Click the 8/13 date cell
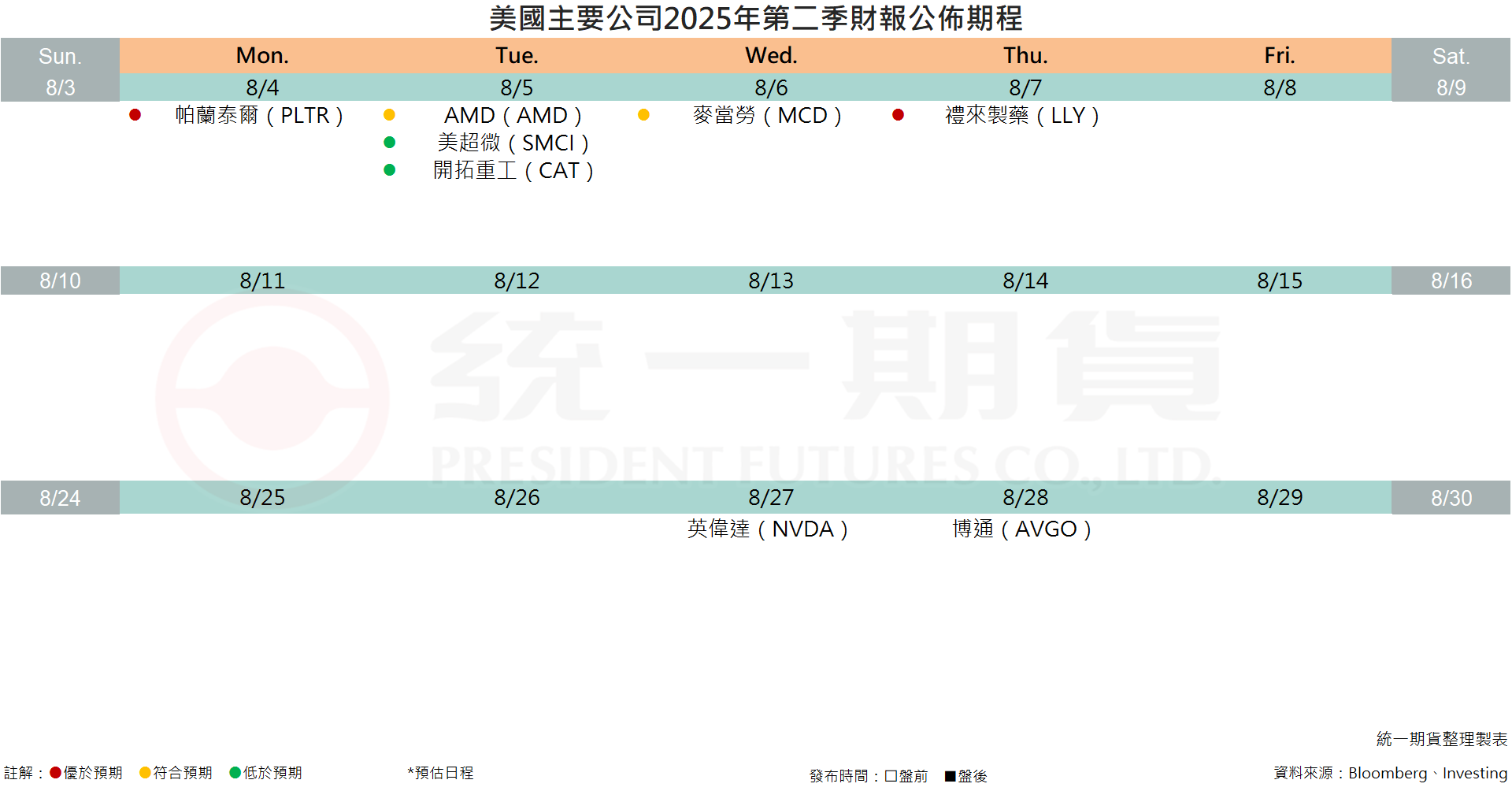Viewport: 1512px width, 791px height. tap(771, 280)
